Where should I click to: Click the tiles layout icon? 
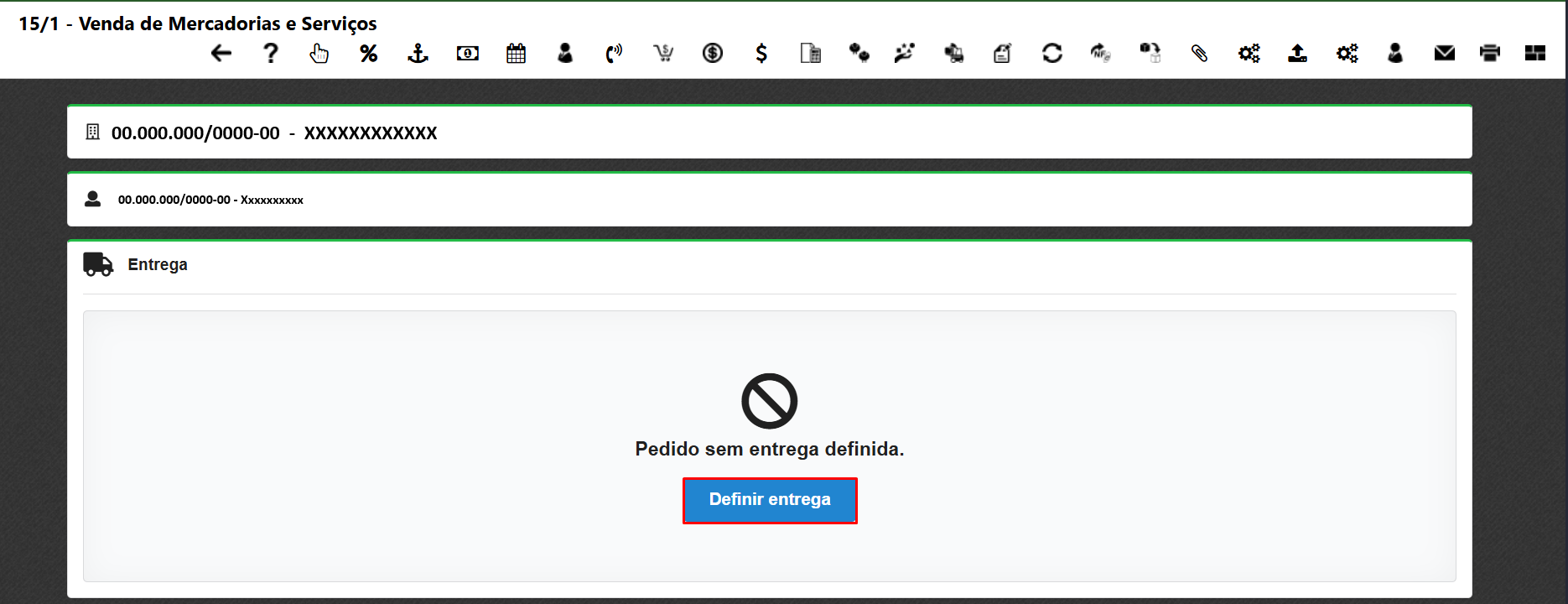click(x=1535, y=54)
